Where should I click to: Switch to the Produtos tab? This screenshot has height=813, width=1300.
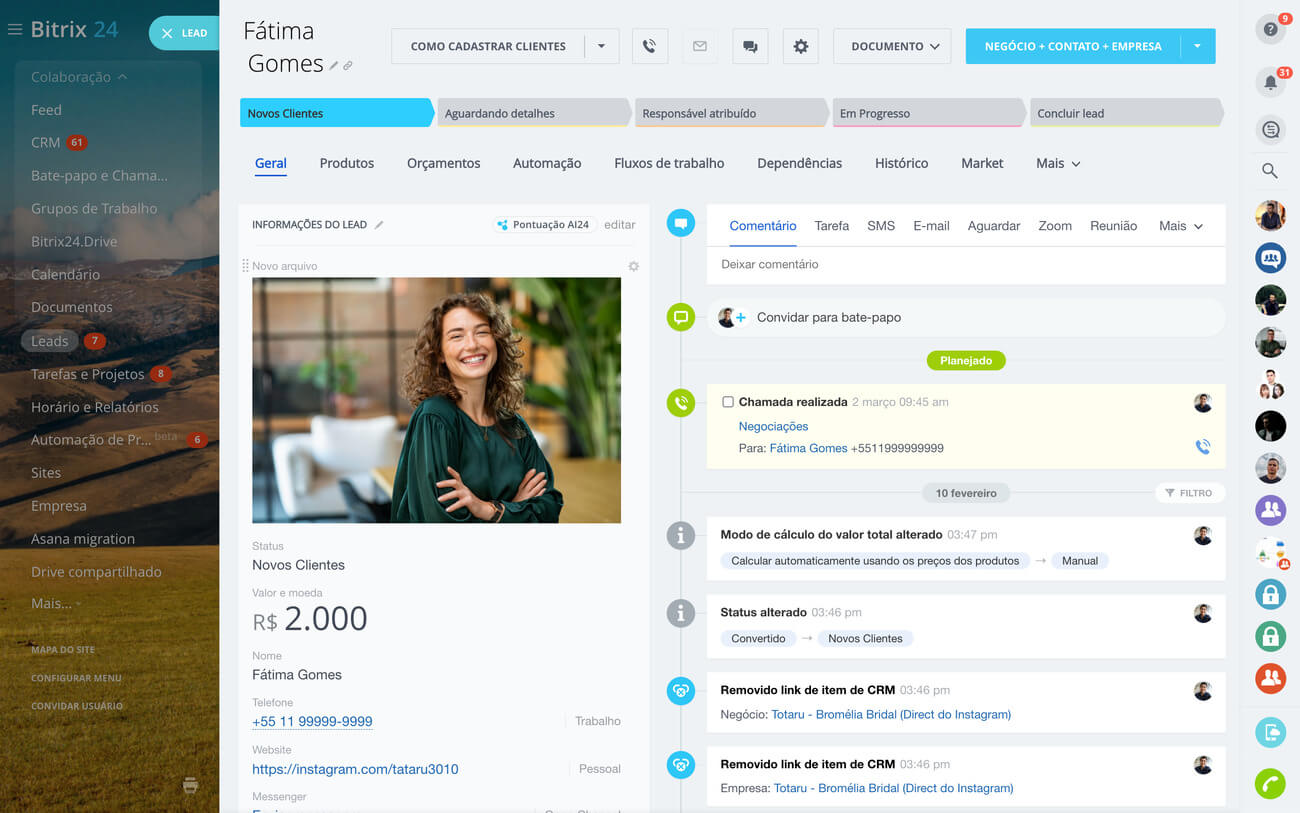346,163
